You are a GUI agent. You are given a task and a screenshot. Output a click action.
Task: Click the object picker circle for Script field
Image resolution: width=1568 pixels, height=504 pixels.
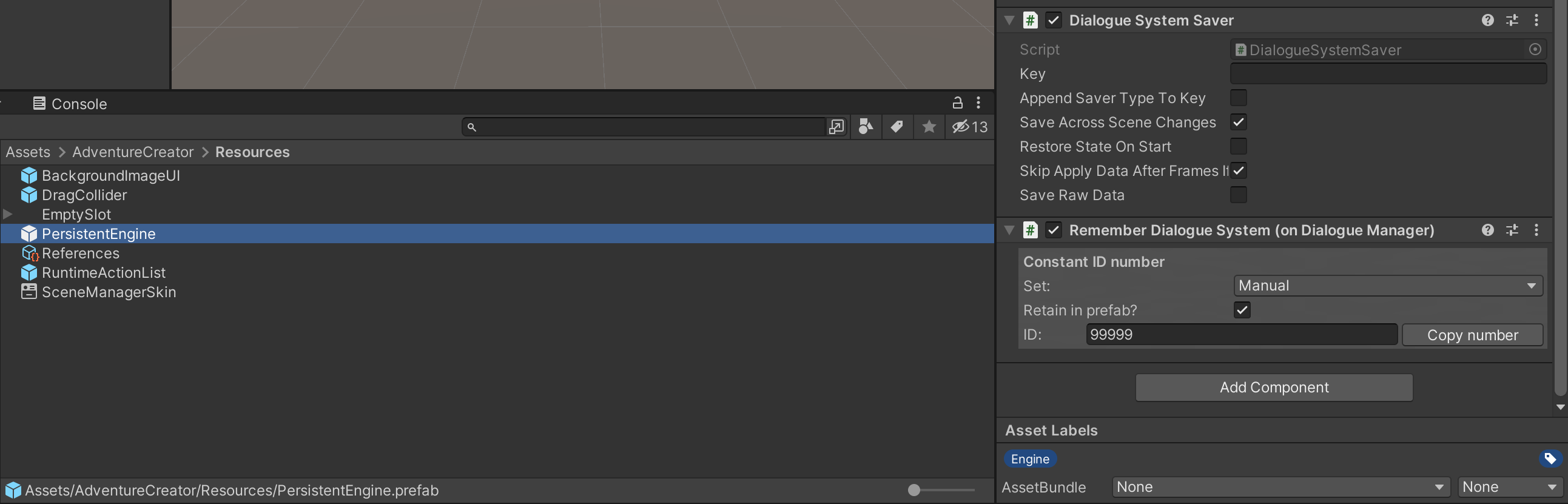pyautogui.click(x=1535, y=49)
